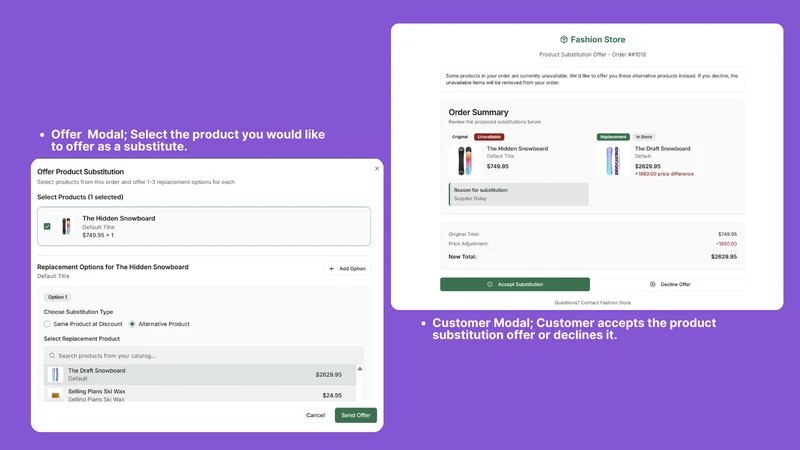Click the plus icon beside Add Option

point(331,268)
